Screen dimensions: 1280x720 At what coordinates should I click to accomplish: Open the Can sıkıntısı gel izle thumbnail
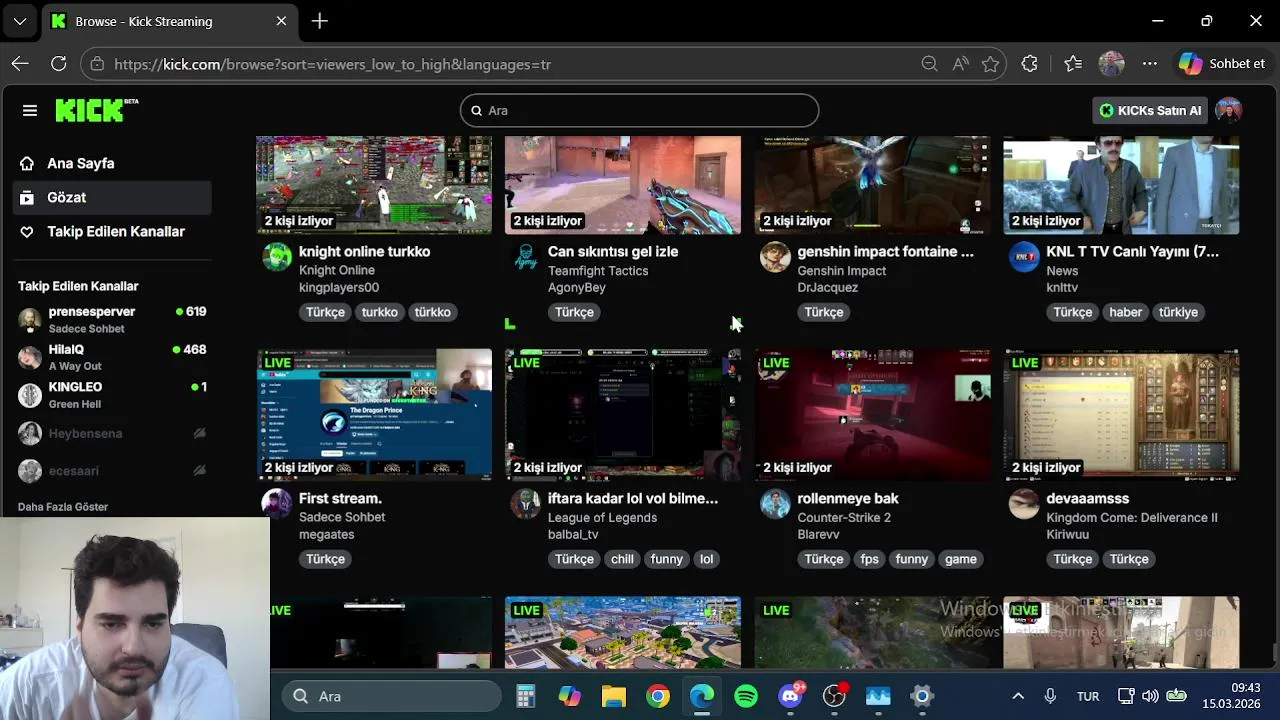click(x=623, y=185)
